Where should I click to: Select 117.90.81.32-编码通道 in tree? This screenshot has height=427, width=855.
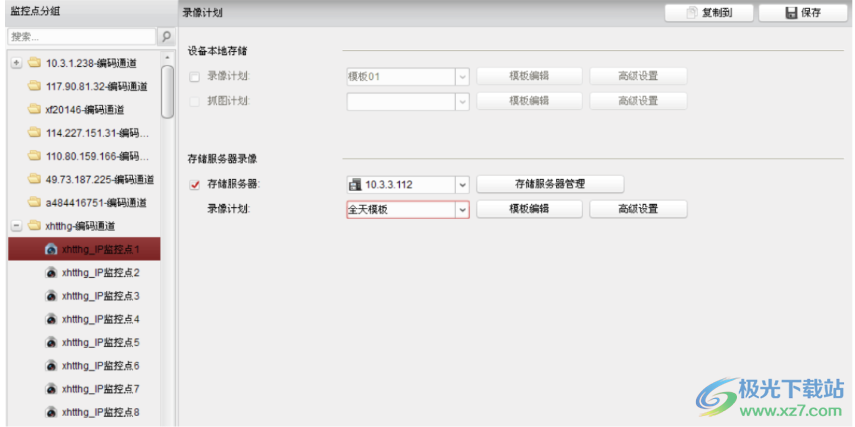(97, 86)
